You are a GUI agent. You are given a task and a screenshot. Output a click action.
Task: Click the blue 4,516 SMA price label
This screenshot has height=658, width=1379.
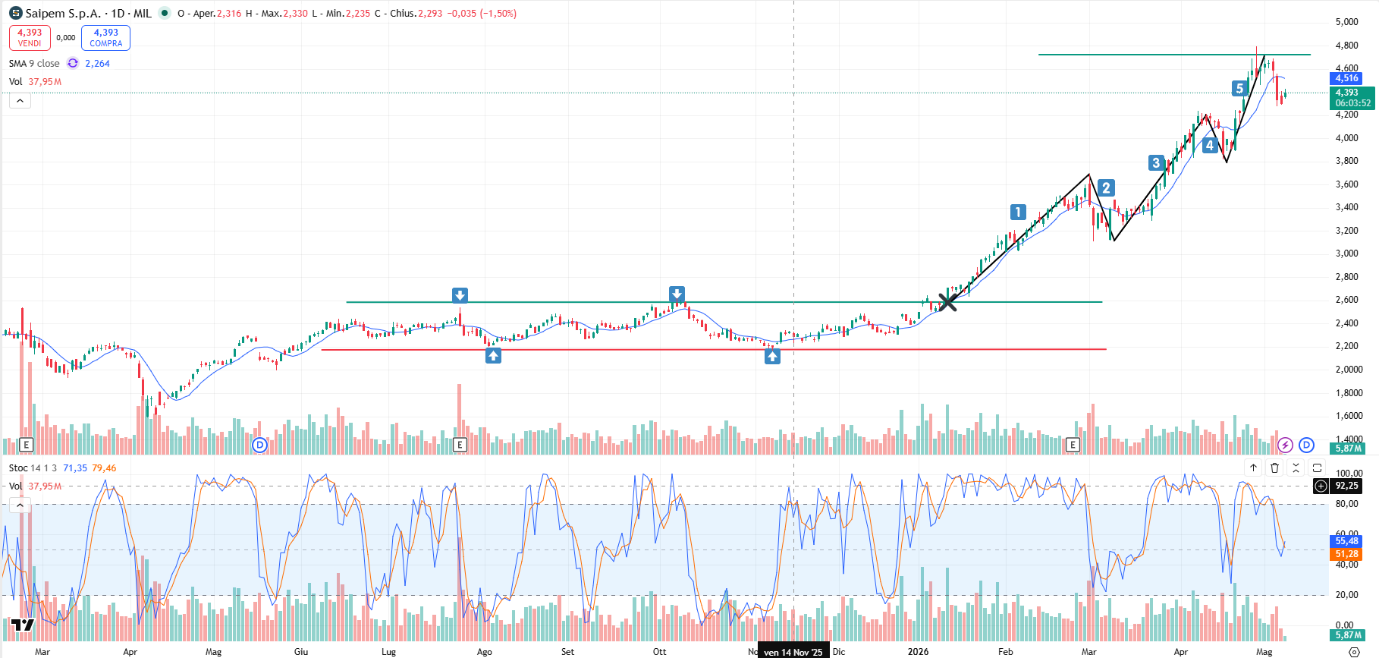1346,77
